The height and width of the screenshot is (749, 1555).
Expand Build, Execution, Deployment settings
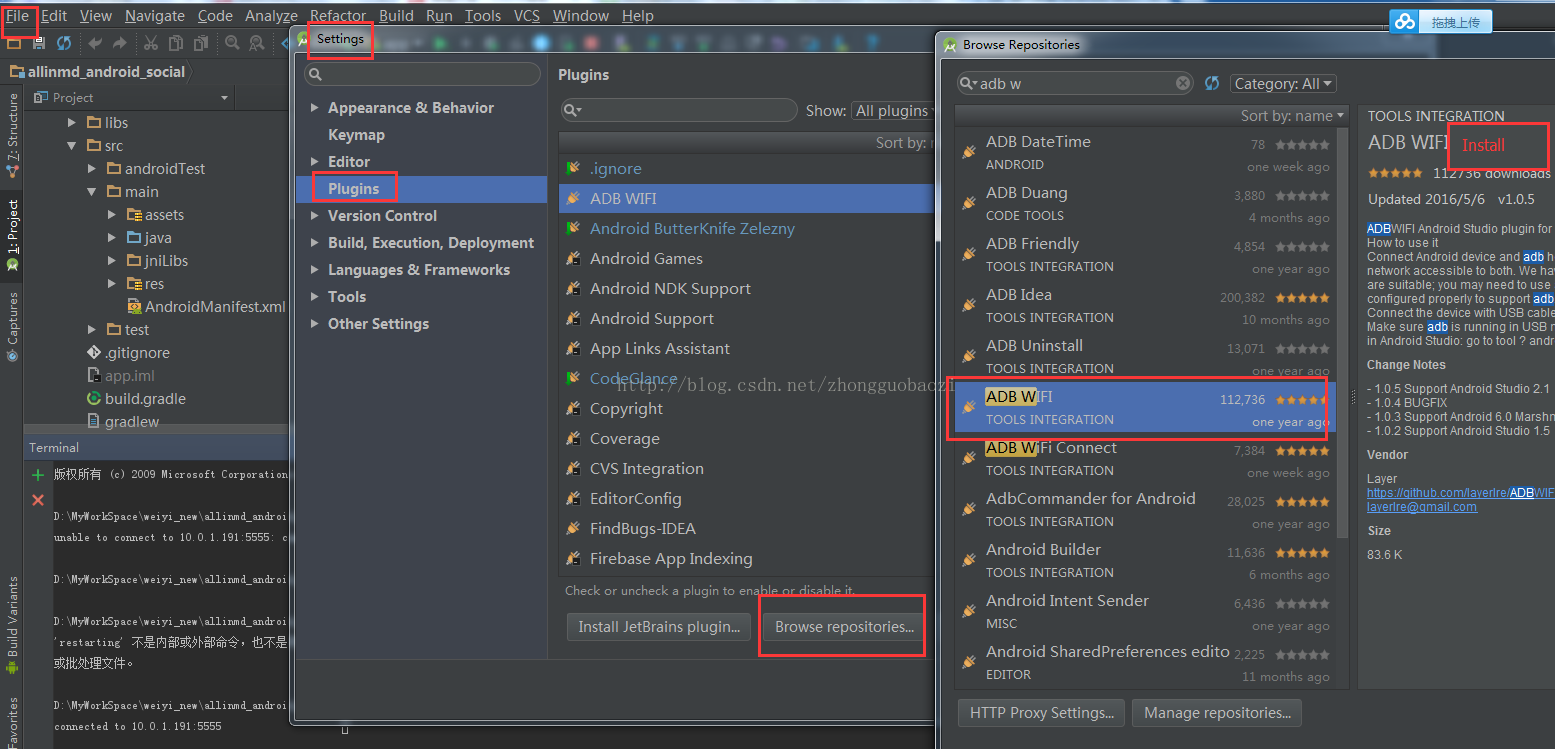[x=315, y=243]
